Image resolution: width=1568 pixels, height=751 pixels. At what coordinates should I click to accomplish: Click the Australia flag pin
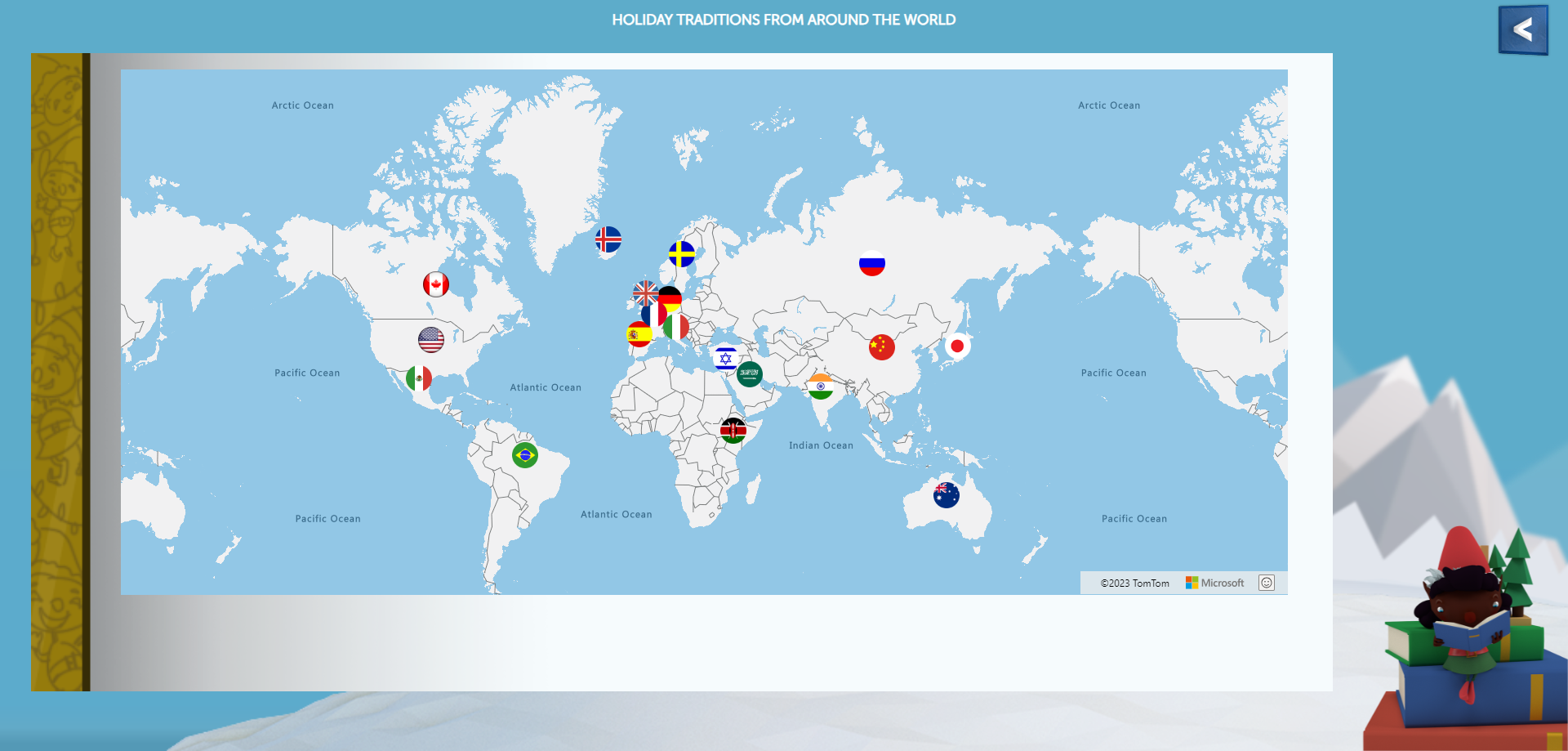tap(947, 495)
